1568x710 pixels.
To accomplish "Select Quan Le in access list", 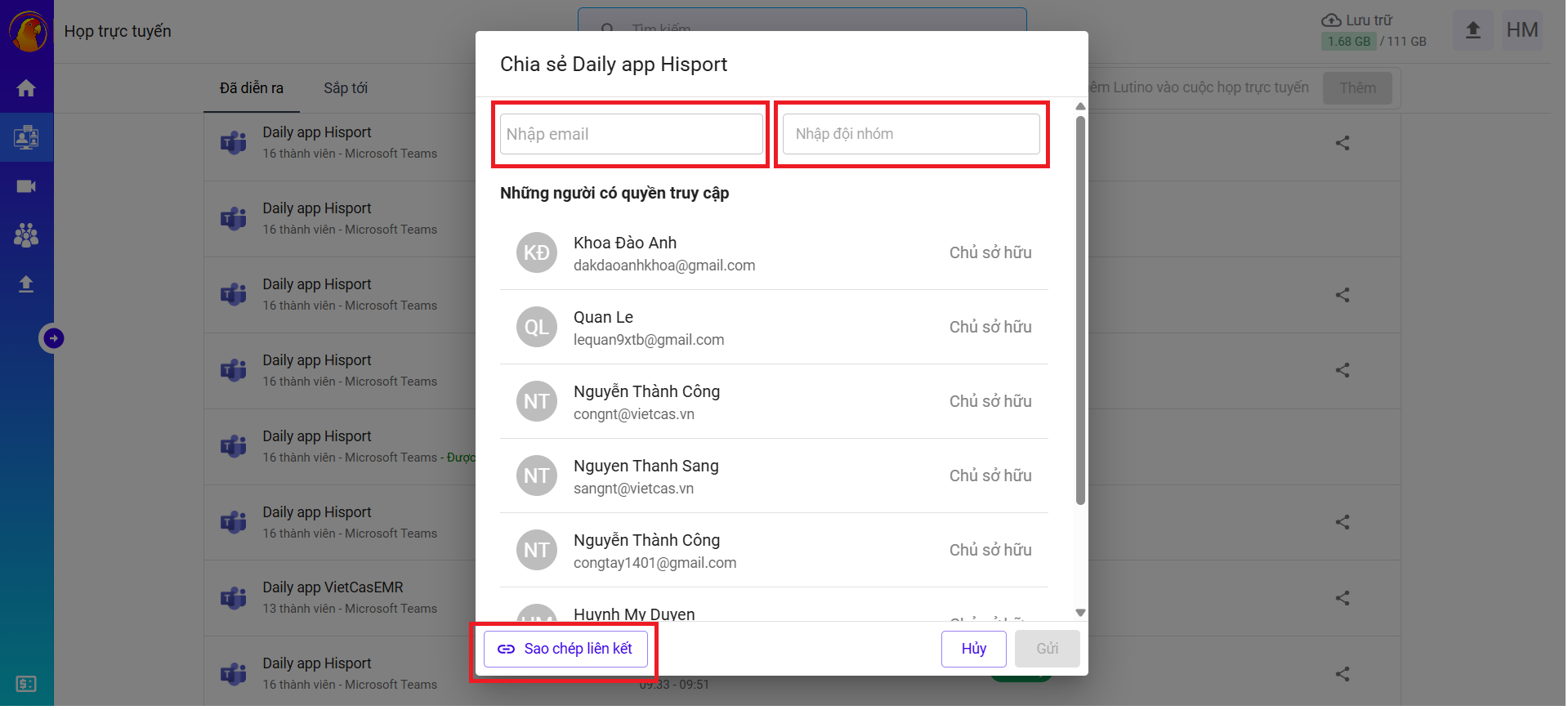I will click(x=774, y=328).
